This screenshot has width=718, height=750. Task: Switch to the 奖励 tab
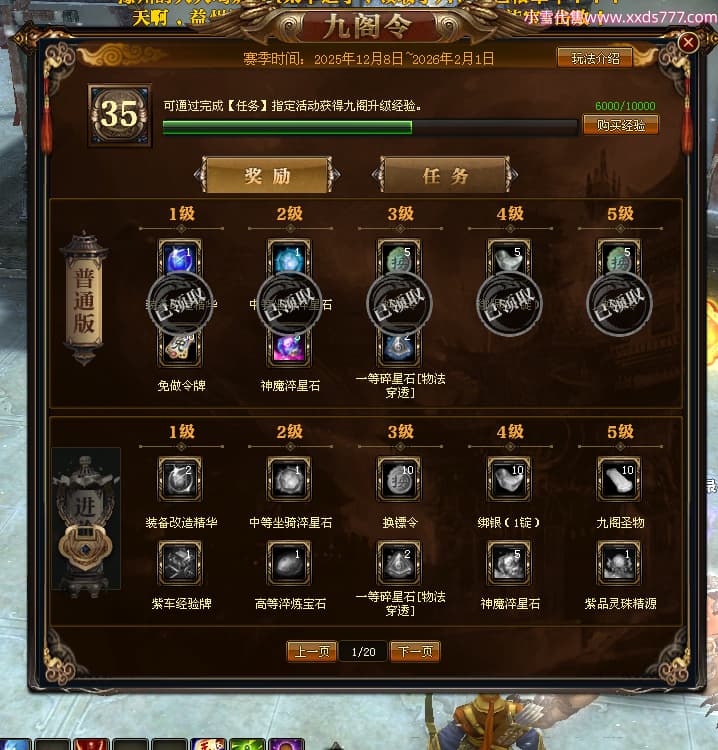267,176
